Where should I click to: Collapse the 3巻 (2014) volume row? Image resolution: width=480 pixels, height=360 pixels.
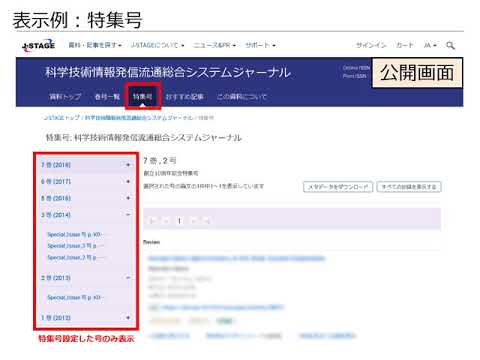(x=86, y=215)
